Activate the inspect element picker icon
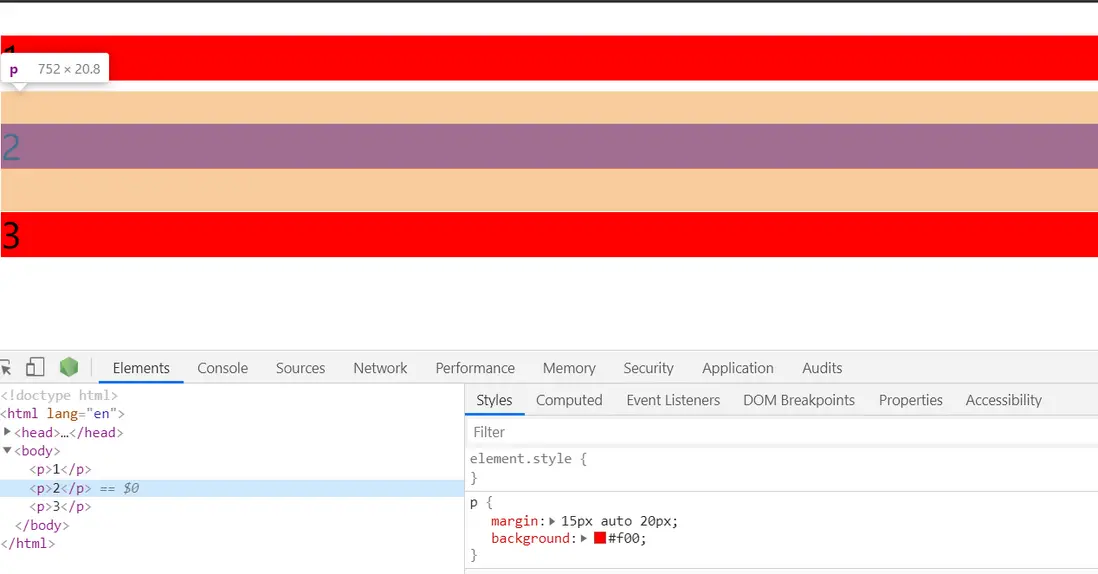Viewport: 1098px width, 574px height. point(6,367)
